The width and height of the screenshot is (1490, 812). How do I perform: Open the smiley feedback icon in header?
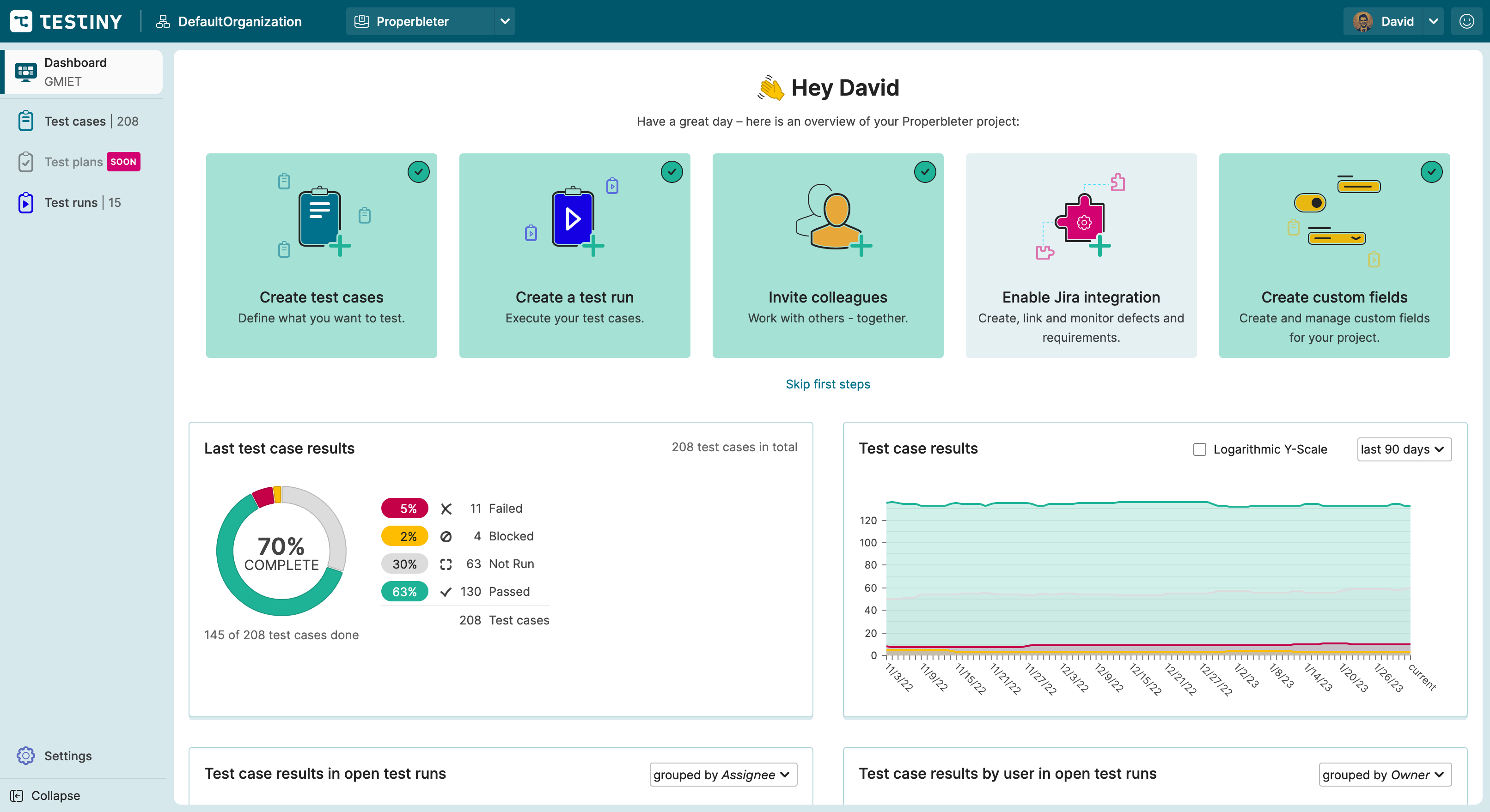point(1466,21)
